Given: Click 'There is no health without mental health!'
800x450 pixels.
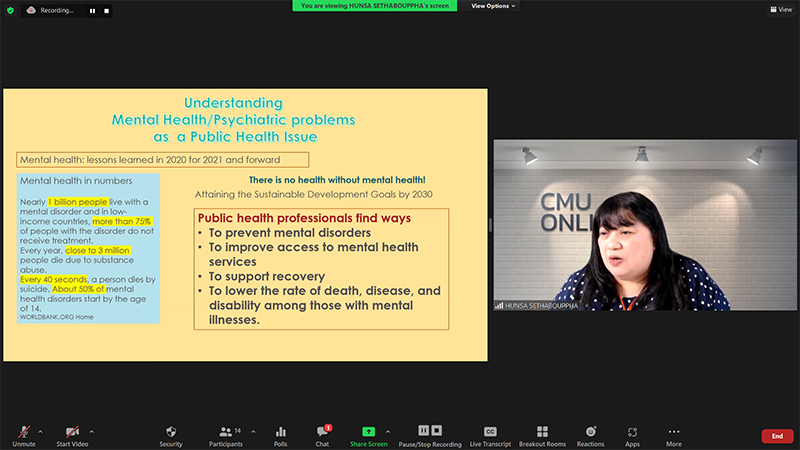Looking at the screenshot, I should pos(337,180).
